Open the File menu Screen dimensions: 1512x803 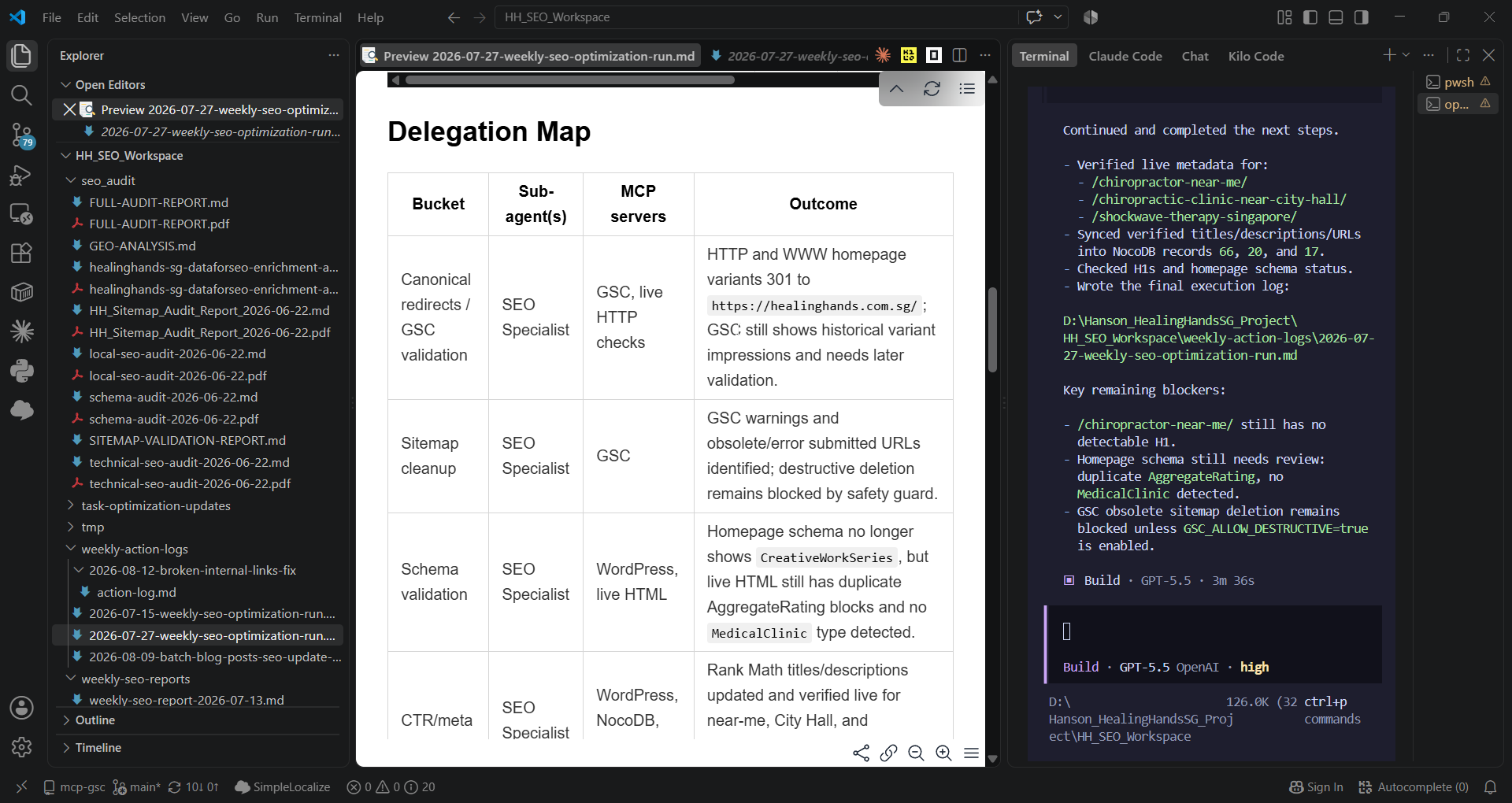point(51,17)
